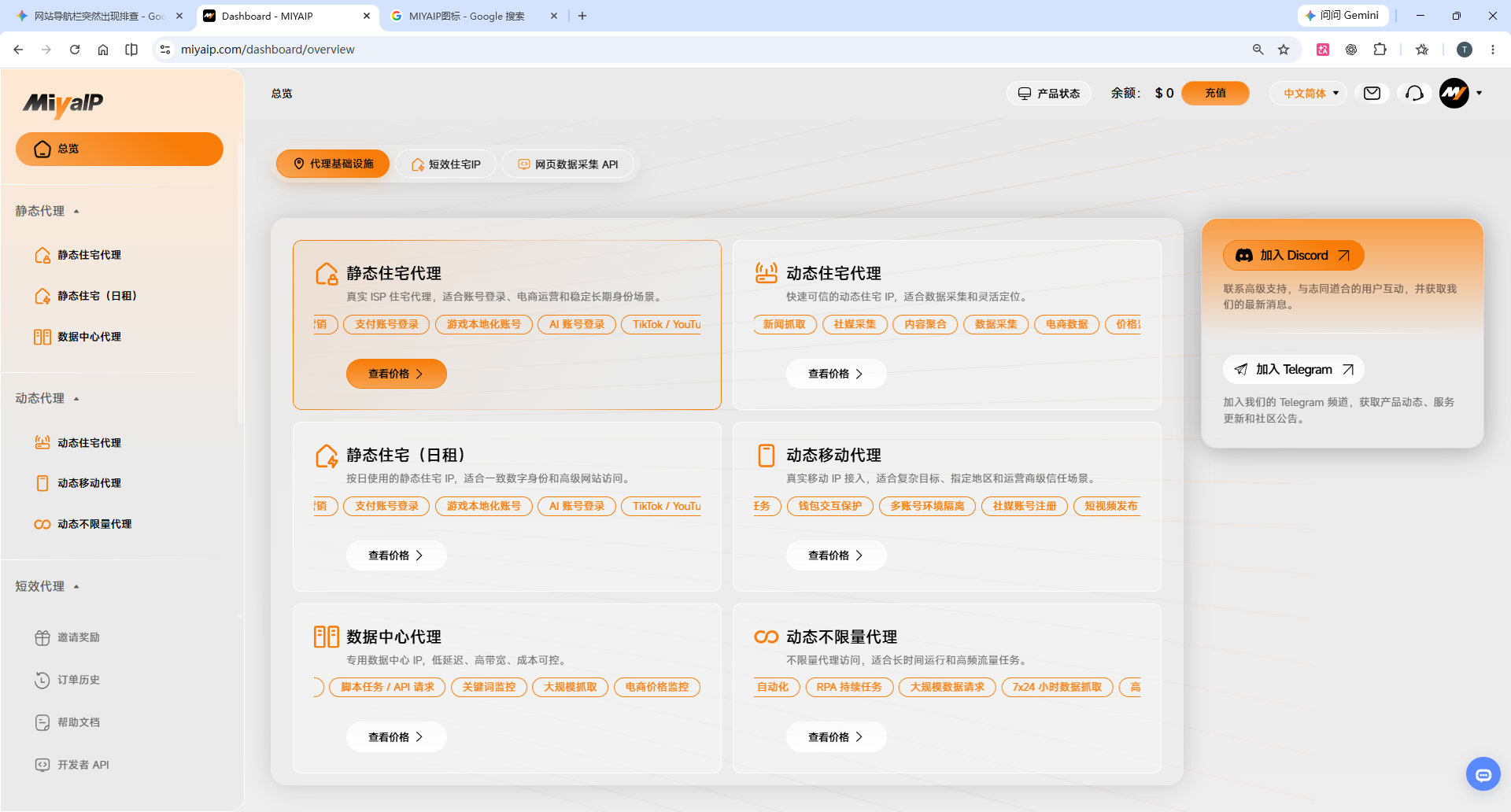
Task: Click static residential house icon in card
Action: click(327, 274)
